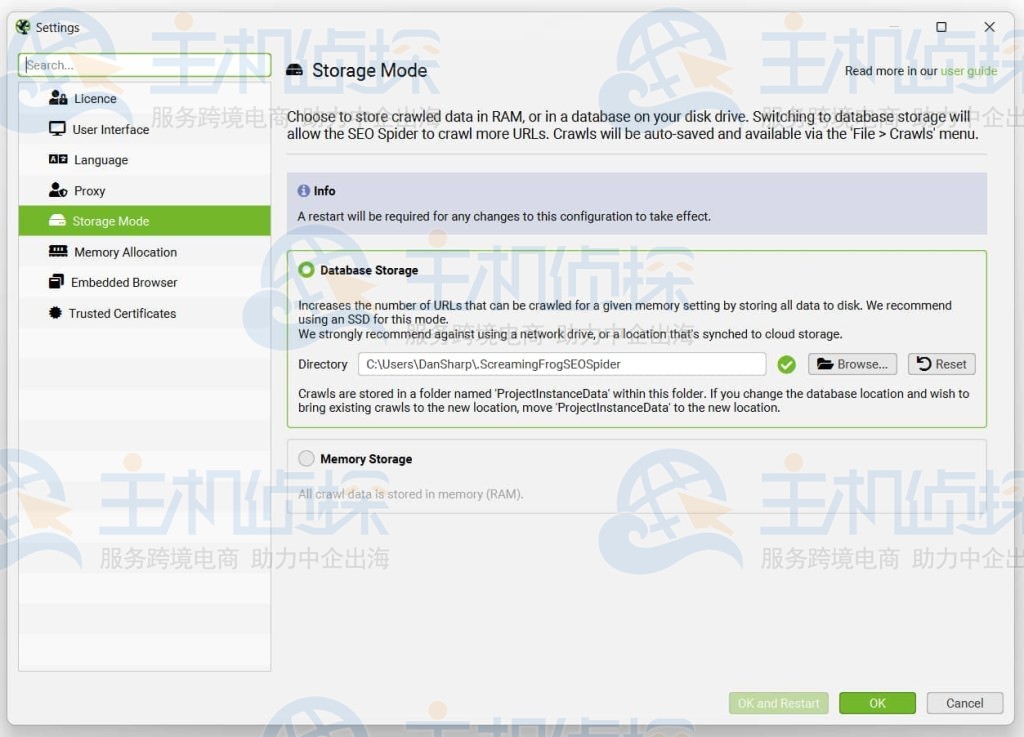Select the Database Storage radio button

pyautogui.click(x=306, y=270)
